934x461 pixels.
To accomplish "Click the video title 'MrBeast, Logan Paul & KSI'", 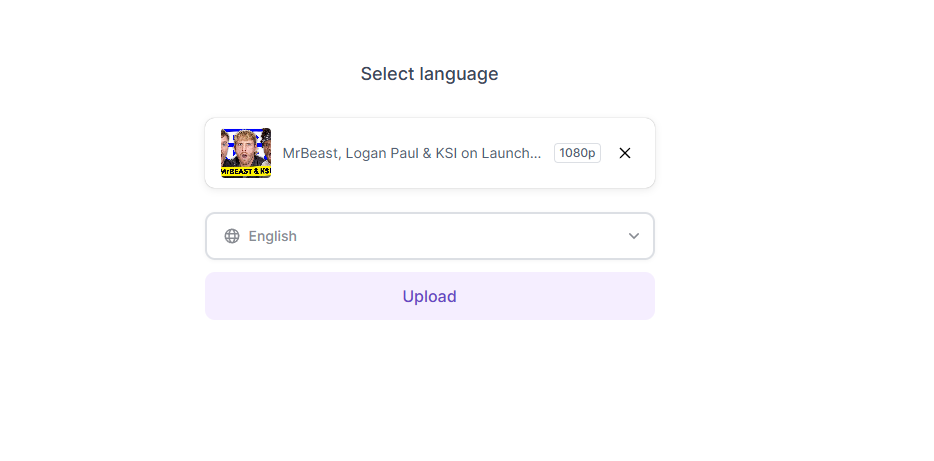I will (x=412, y=153).
